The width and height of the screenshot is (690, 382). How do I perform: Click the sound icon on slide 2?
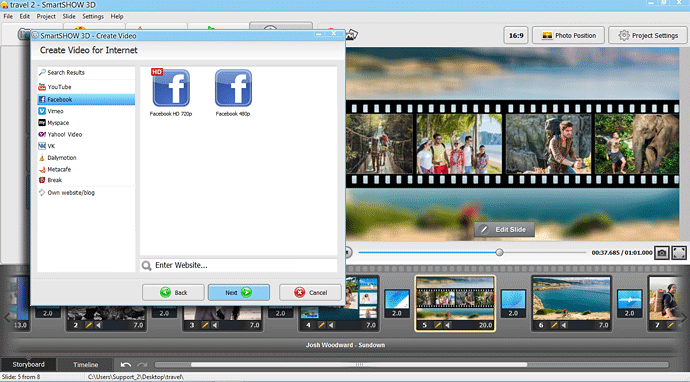point(99,325)
